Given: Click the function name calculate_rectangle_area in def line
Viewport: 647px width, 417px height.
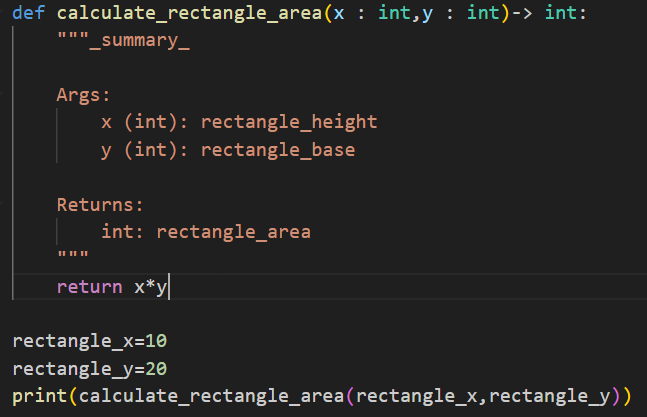Looking at the screenshot, I should pos(189,13).
